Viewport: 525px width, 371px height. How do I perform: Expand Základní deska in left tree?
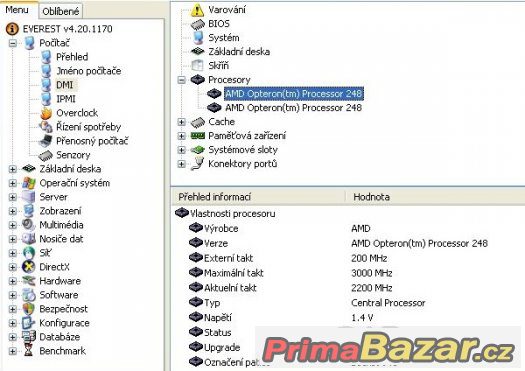[13, 169]
